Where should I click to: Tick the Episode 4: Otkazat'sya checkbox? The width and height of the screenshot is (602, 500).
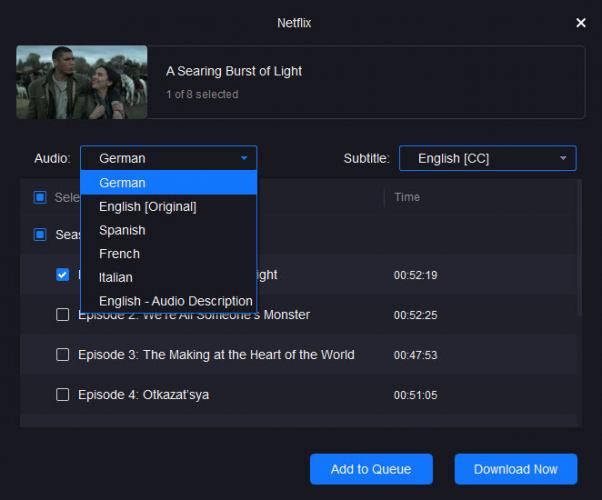(x=62, y=395)
